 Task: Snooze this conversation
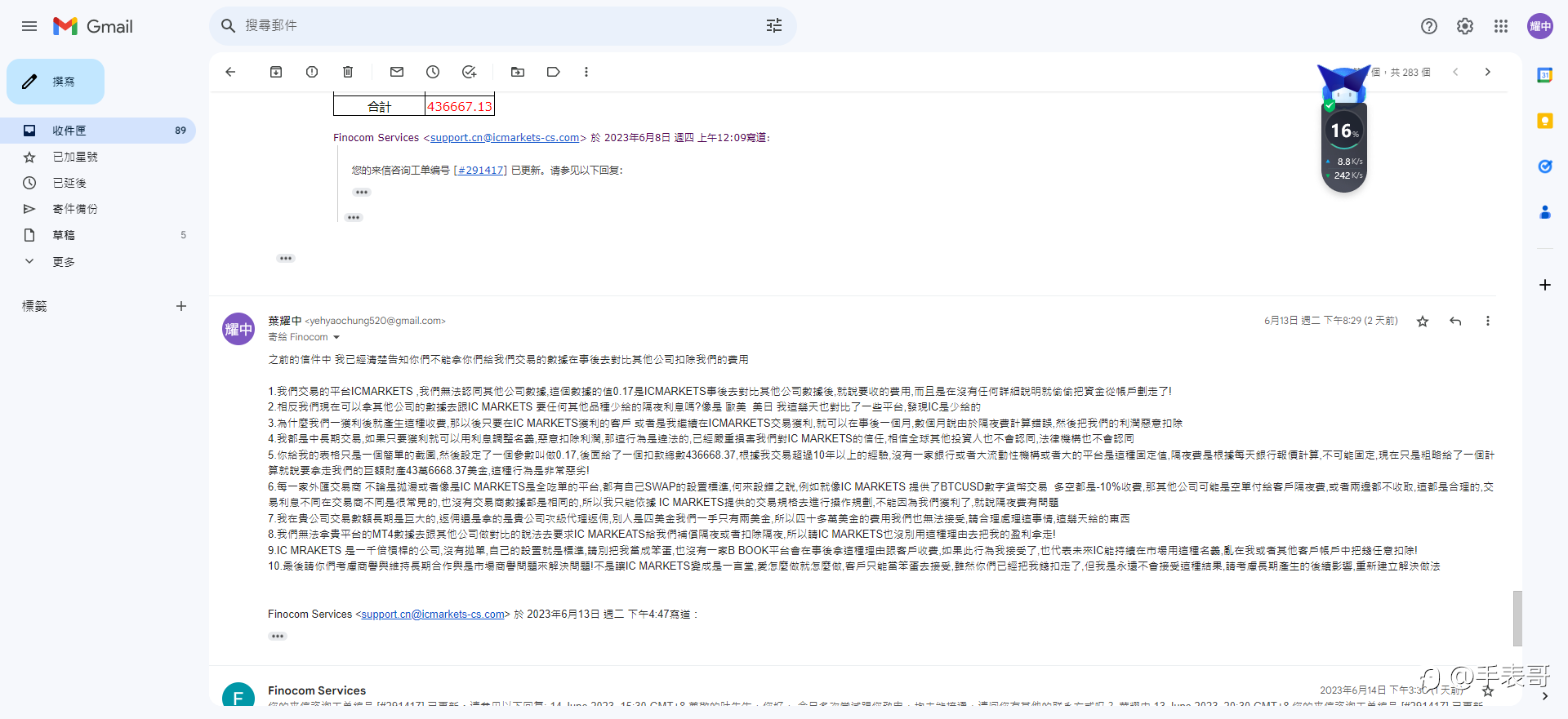433,72
